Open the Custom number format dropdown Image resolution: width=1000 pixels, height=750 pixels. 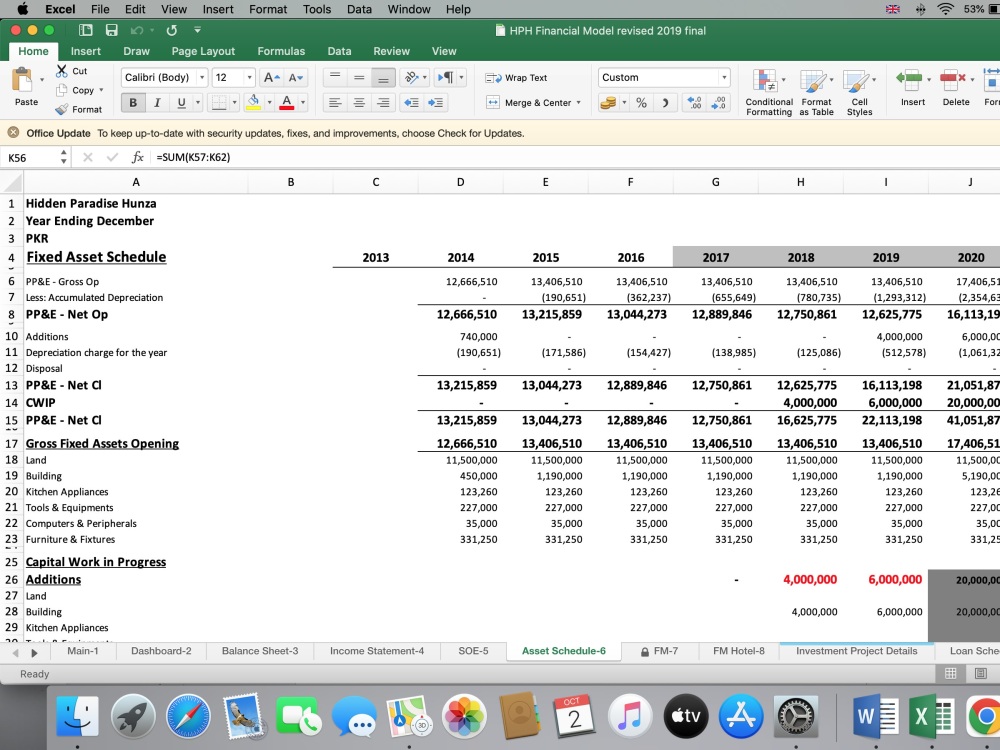click(724, 77)
